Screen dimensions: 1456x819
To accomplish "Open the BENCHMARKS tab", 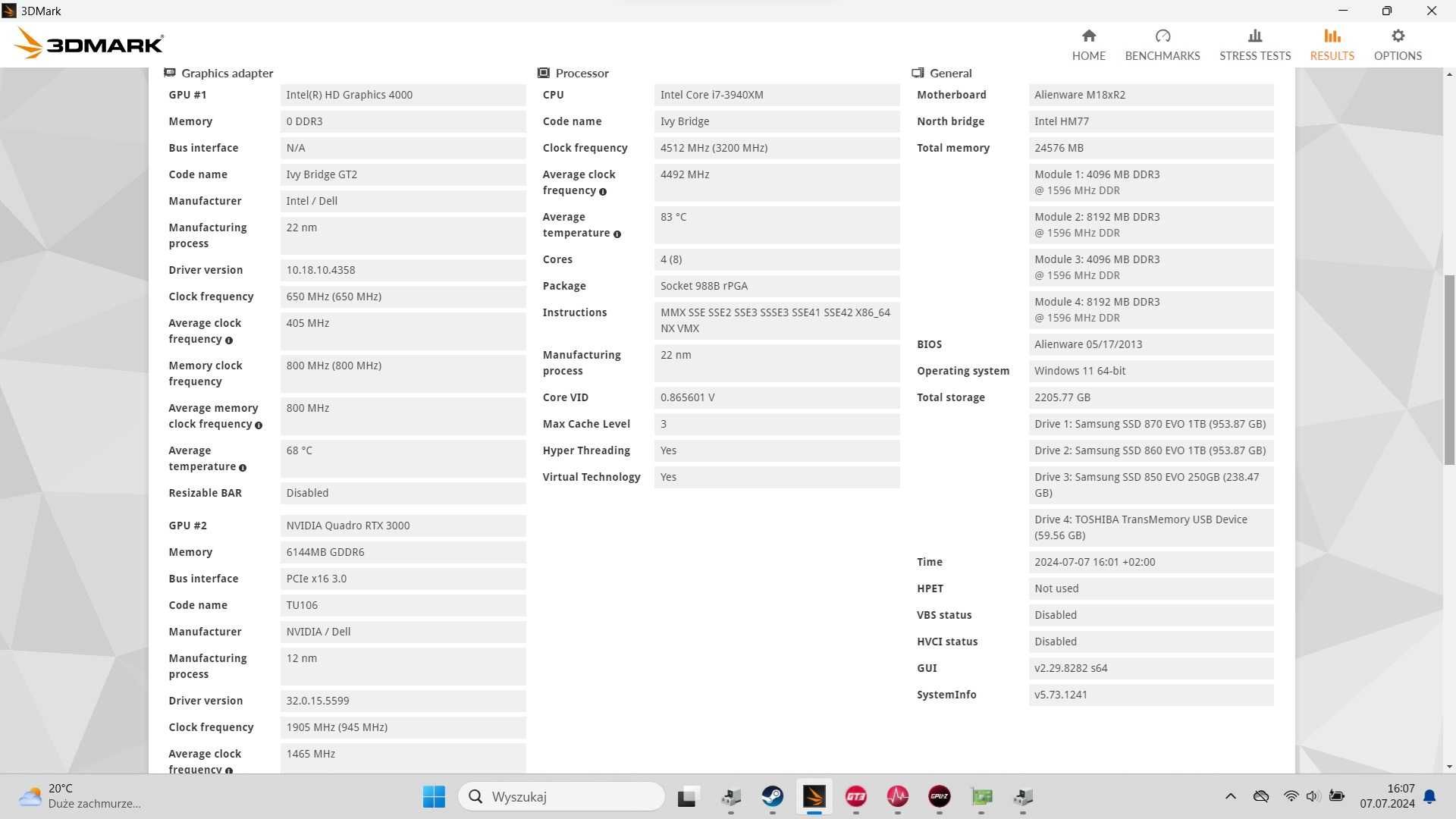I will pyautogui.click(x=1162, y=45).
